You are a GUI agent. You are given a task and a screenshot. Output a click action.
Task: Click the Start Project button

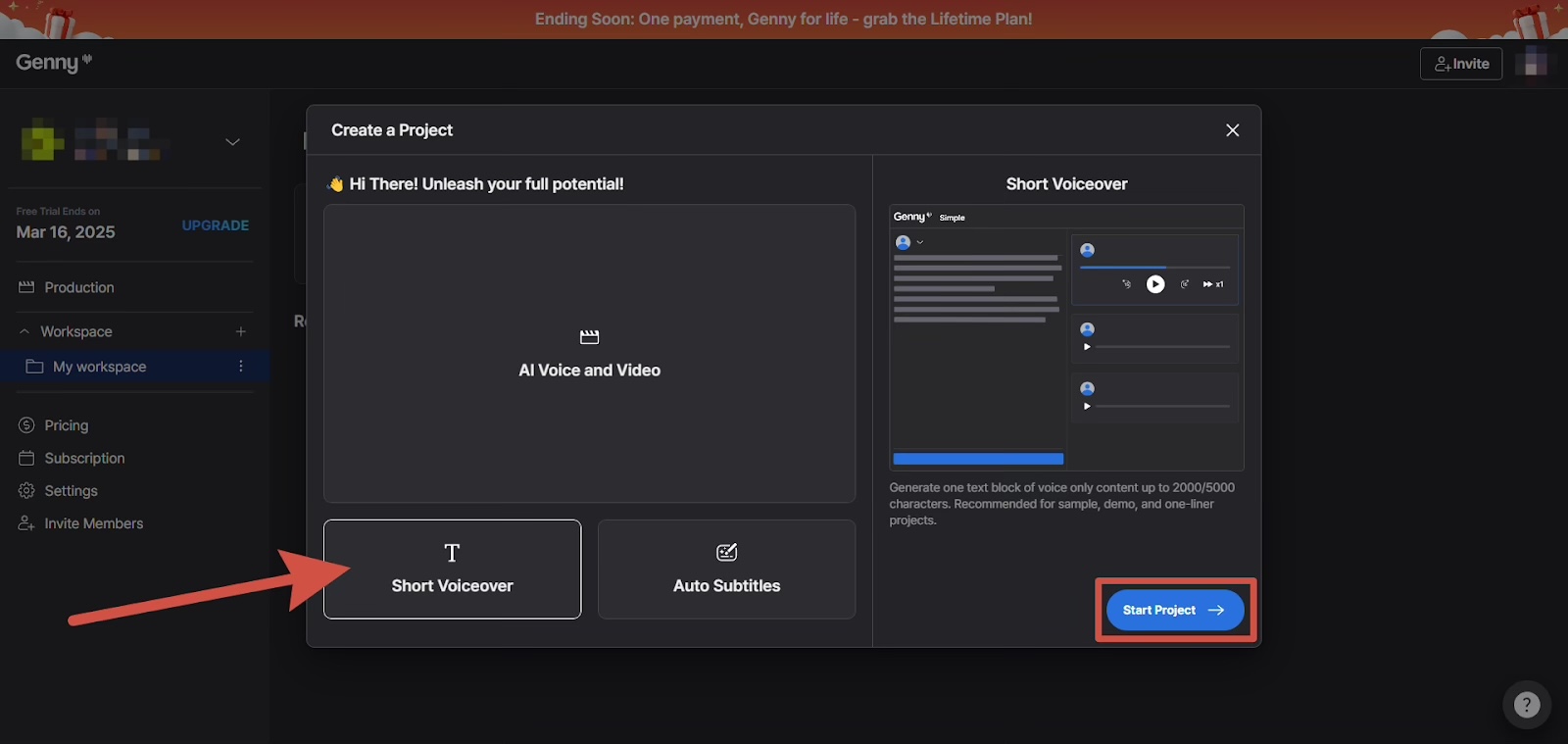click(1175, 610)
